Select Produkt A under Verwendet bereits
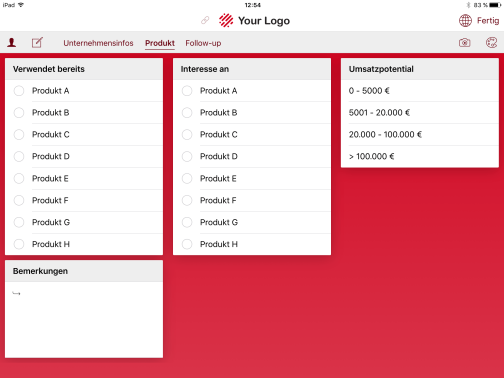This screenshot has width=504, height=378. [x=84, y=91]
